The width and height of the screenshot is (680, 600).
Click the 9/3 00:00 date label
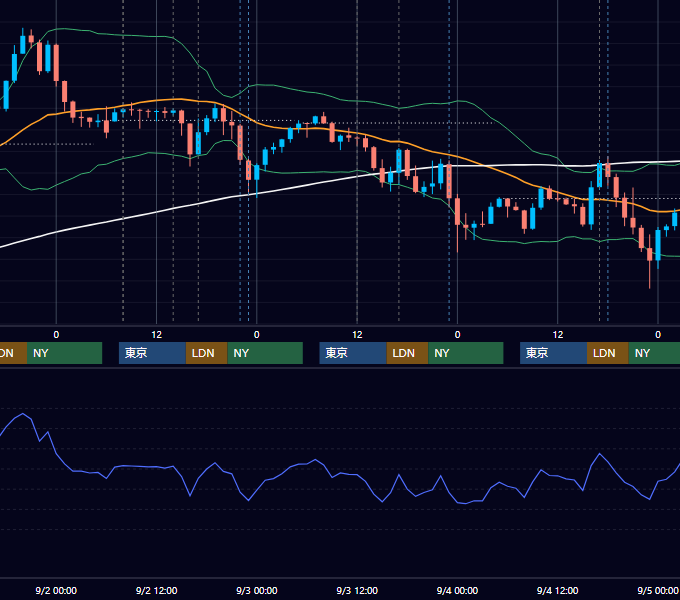[x=257, y=590]
